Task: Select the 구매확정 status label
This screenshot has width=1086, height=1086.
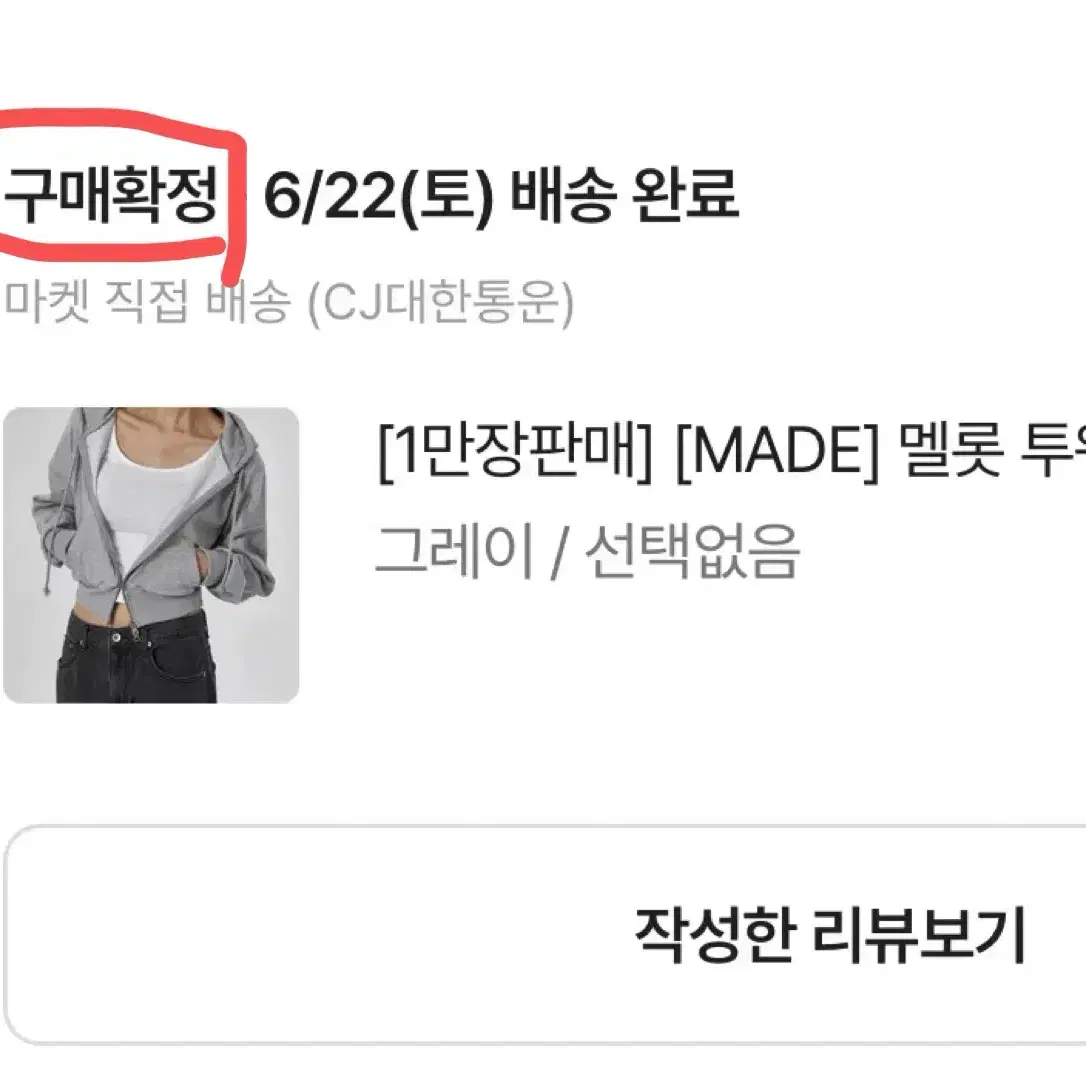Action: [111, 195]
